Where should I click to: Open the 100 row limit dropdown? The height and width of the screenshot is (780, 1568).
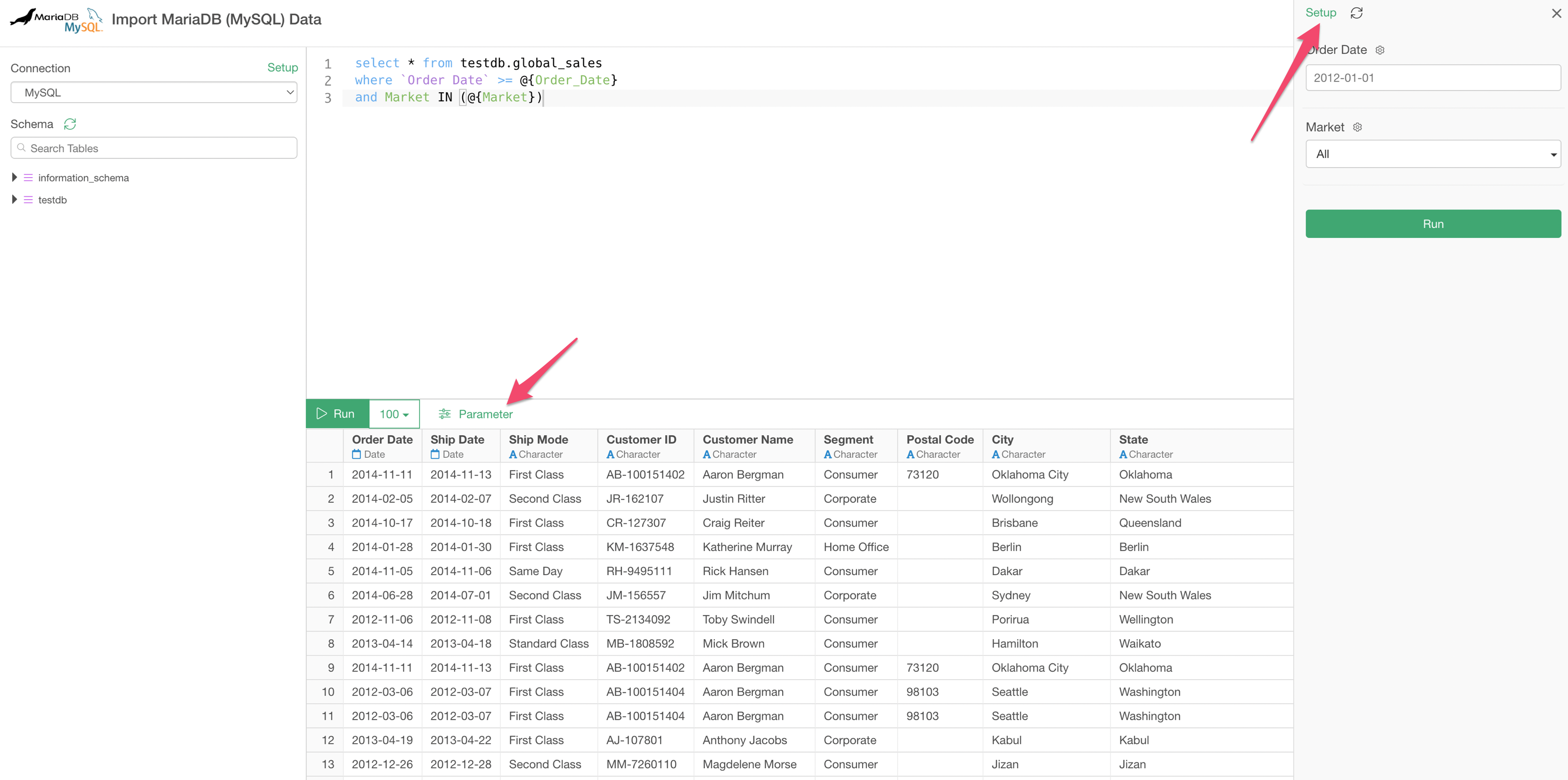click(x=394, y=414)
